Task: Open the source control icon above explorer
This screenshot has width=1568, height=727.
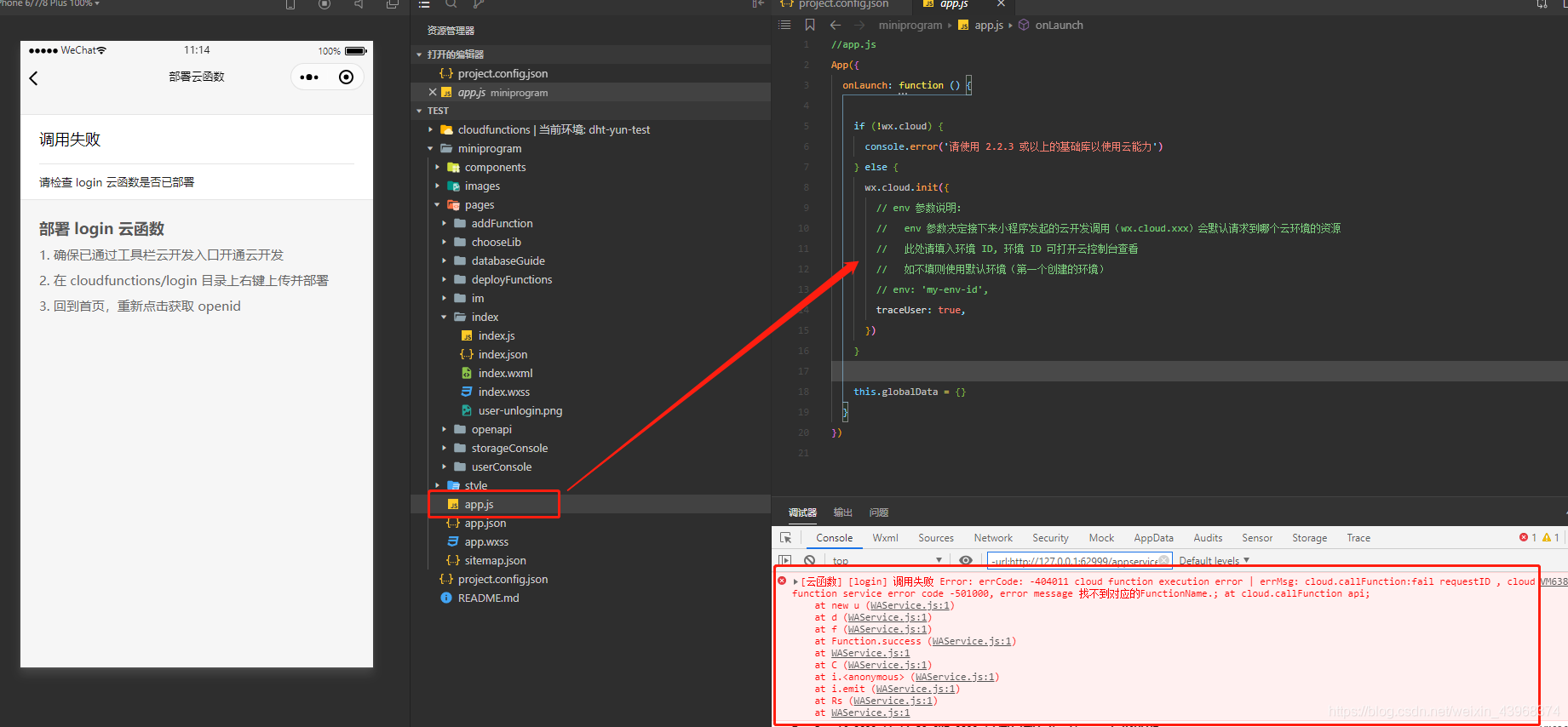Action: point(479,4)
